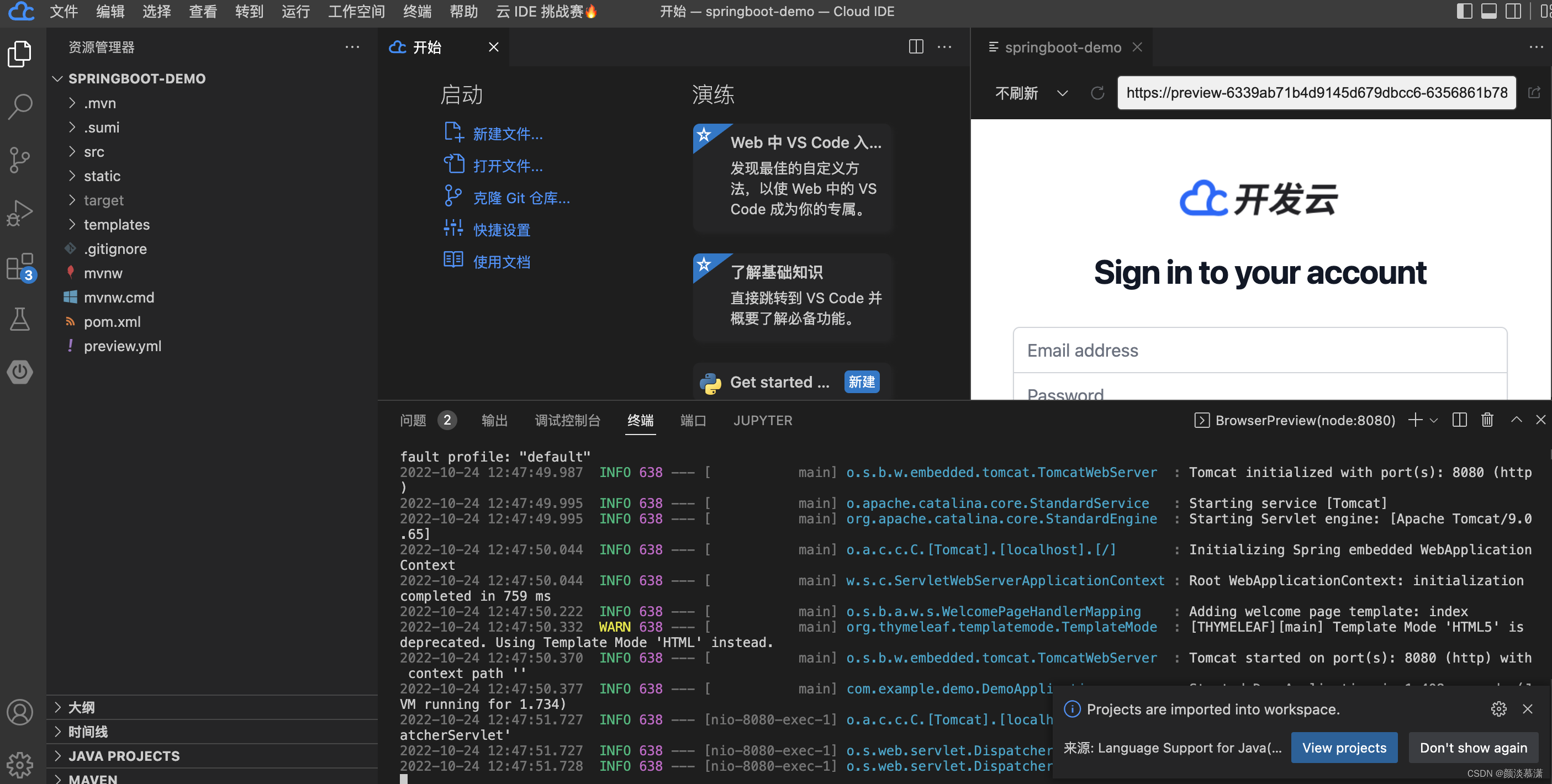Expand the JAVA PROJECTS section
Screen dimensions: 1552x784
[124, 756]
